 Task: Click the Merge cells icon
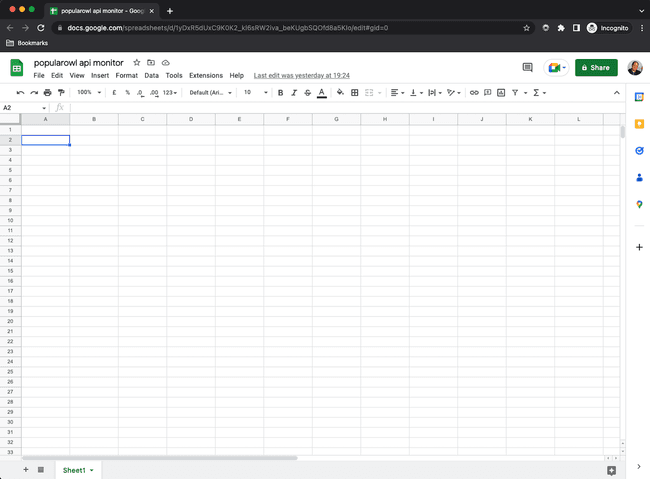point(369,92)
